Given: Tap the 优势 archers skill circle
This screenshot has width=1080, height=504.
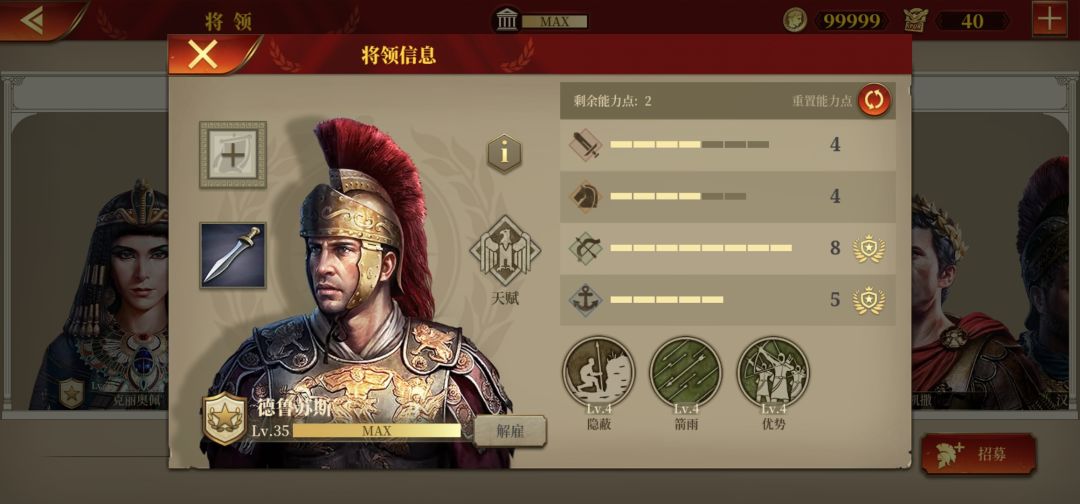Looking at the screenshot, I should tap(773, 372).
